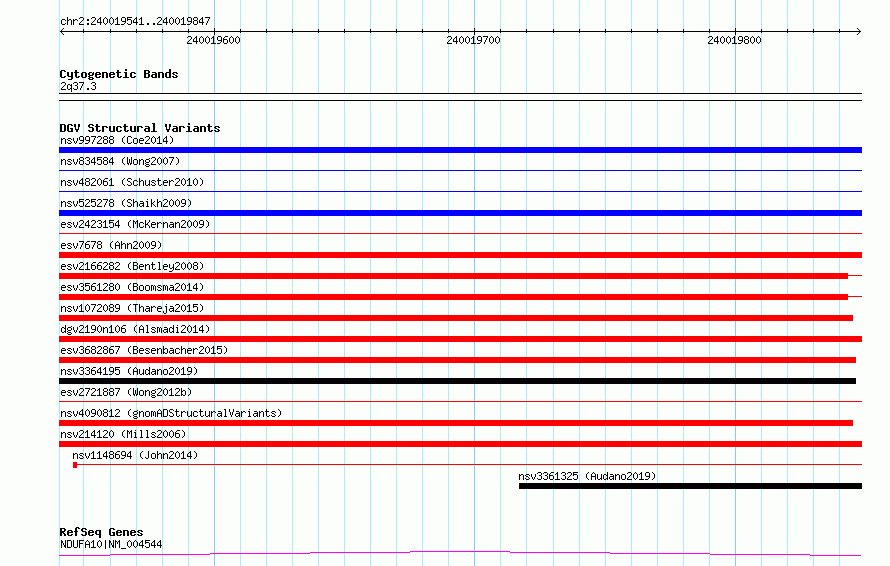The image size is (890, 566).
Task: Click the esv3561280 (Boomsma2014) label
Action: pyautogui.click(x=132, y=287)
